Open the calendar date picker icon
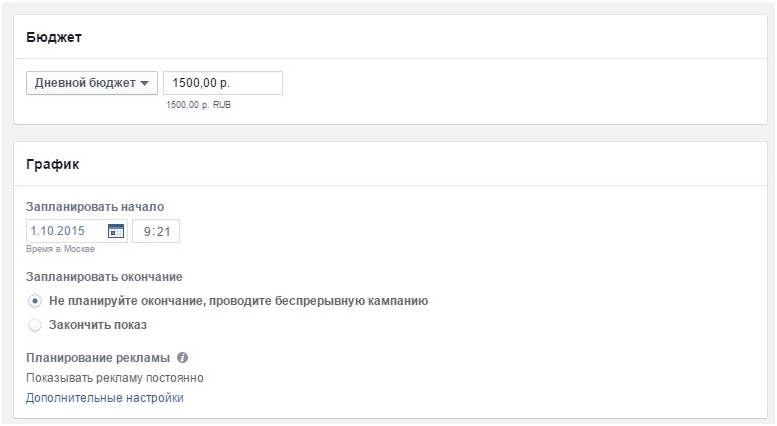Image resolution: width=777 pixels, height=426 pixels. 116,231
